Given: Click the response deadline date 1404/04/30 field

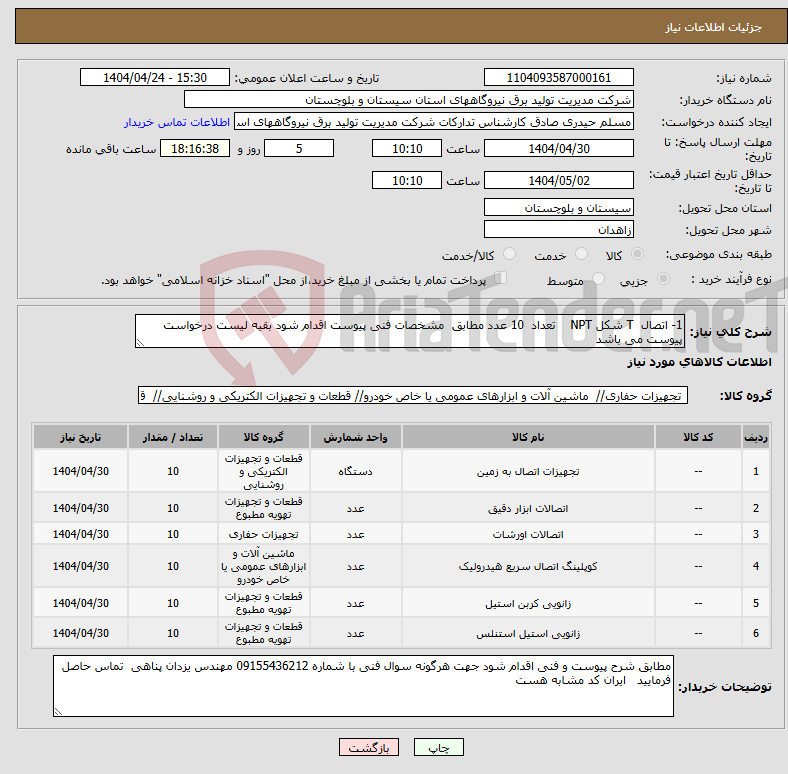Looking at the screenshot, I should tap(558, 148).
